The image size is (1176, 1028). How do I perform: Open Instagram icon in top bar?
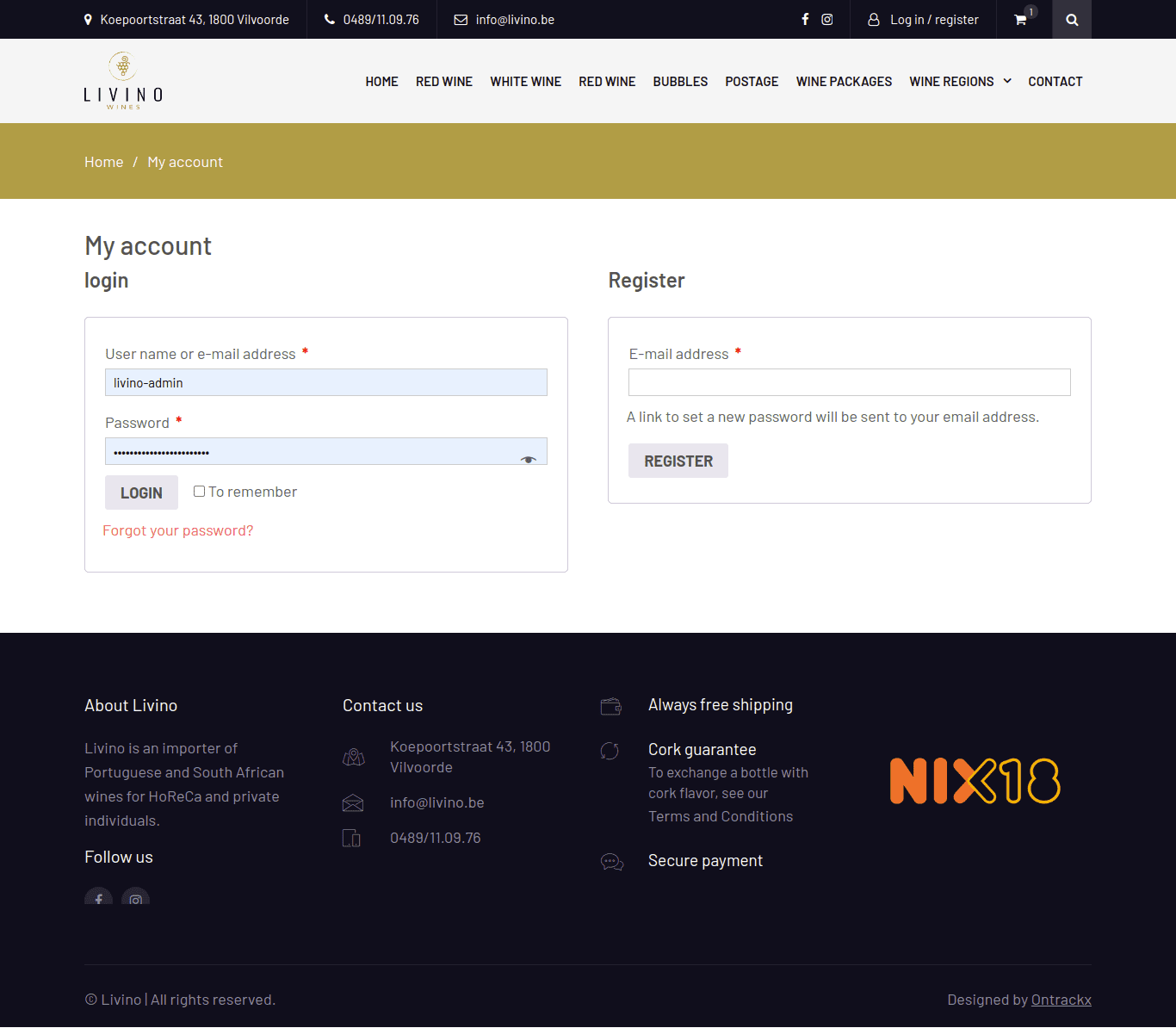(x=827, y=19)
